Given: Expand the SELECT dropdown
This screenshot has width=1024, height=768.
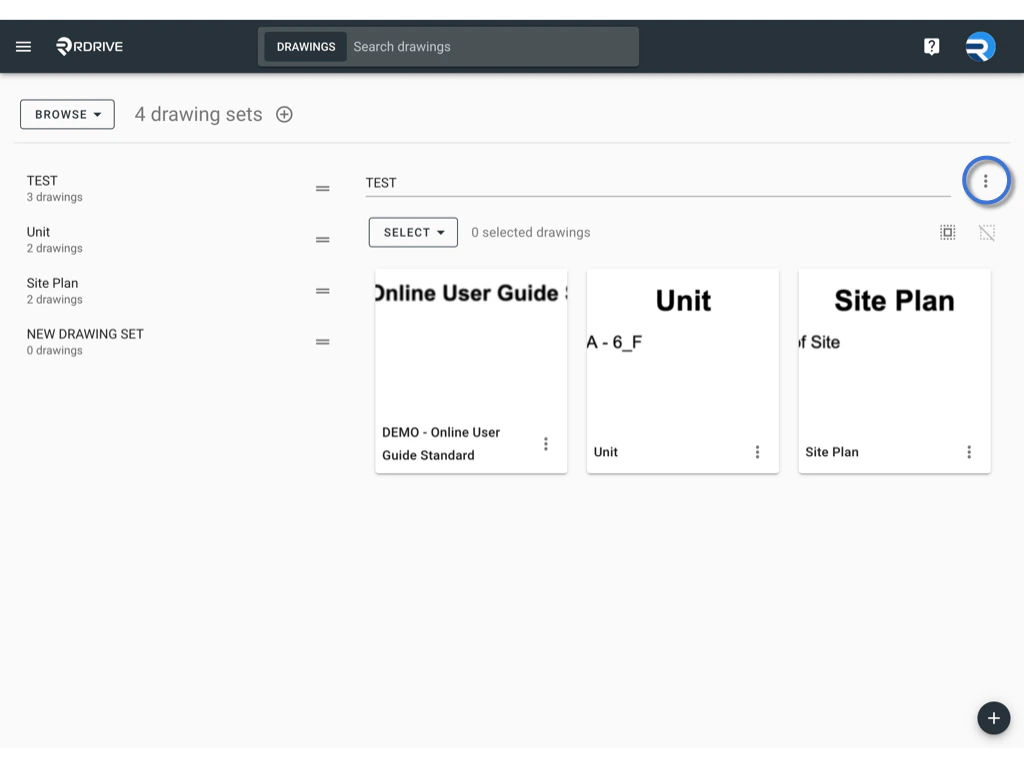Looking at the screenshot, I should coord(412,232).
